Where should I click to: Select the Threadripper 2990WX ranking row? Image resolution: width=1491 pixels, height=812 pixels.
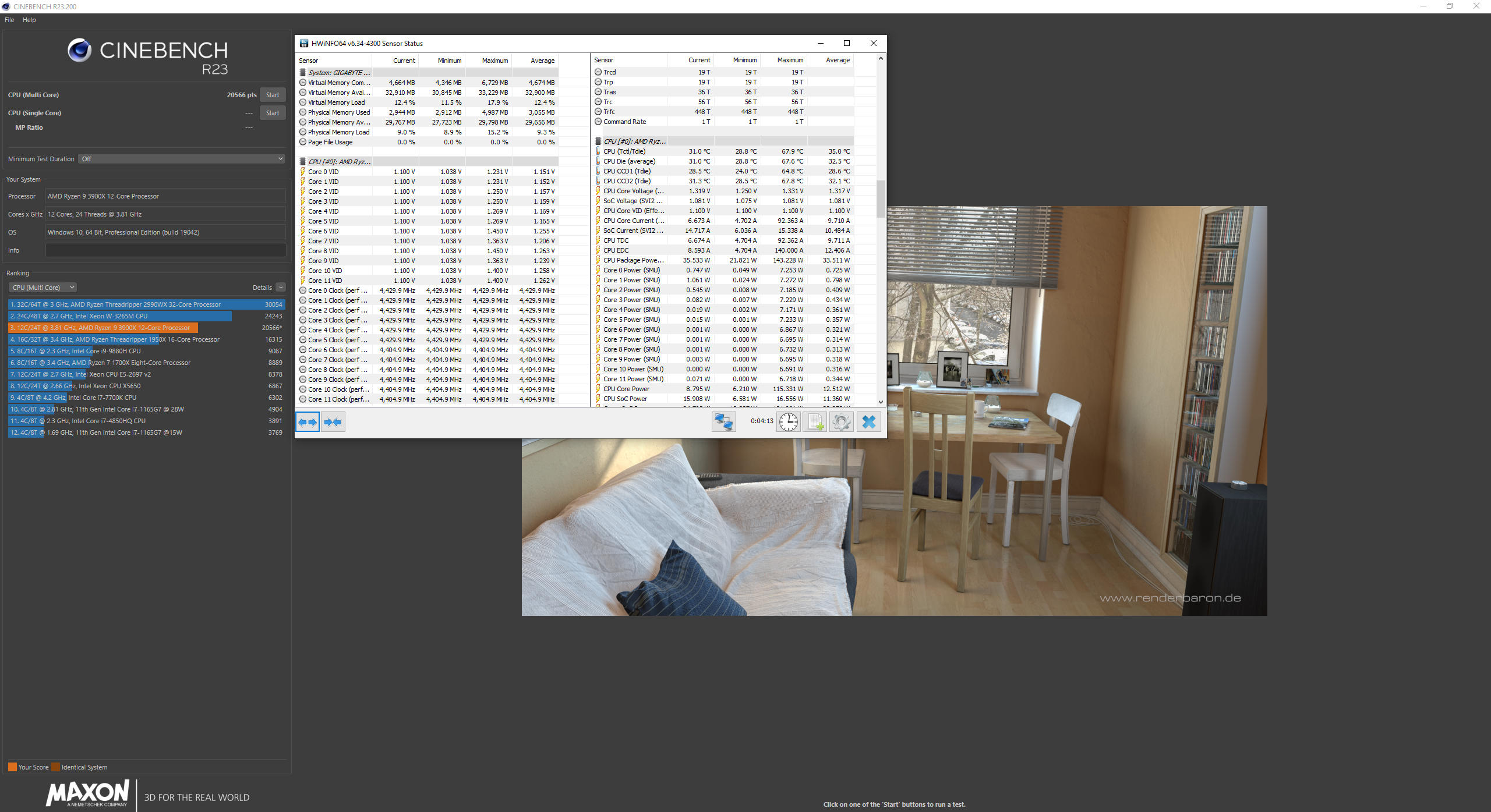coord(146,304)
